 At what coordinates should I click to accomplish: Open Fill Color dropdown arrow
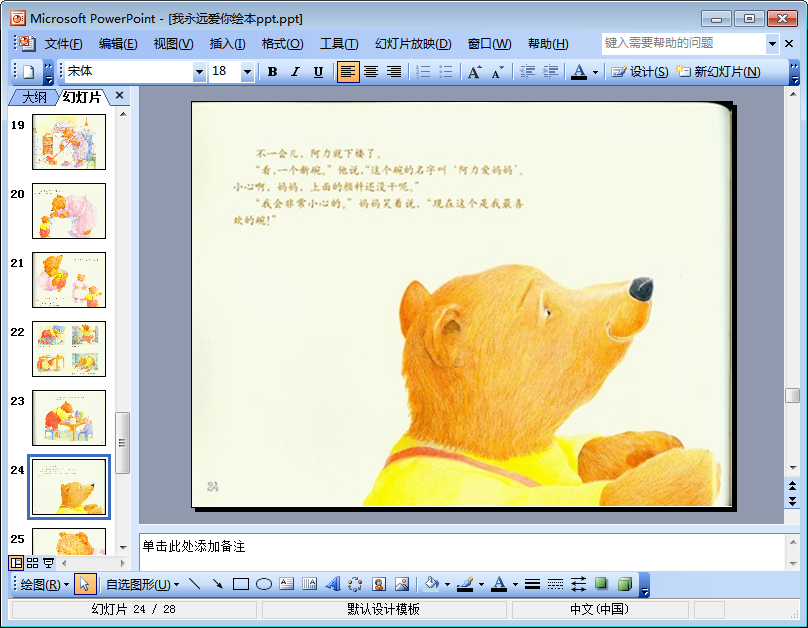(447, 584)
